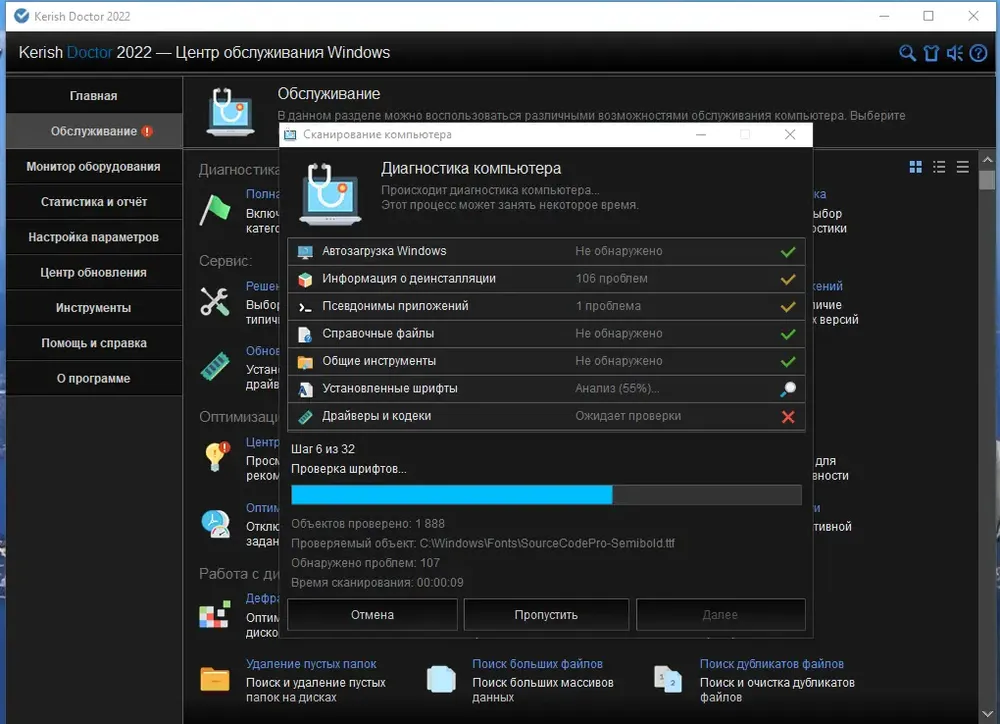Open help via the question mark icon
This screenshot has height=724, width=1000.
(978, 53)
